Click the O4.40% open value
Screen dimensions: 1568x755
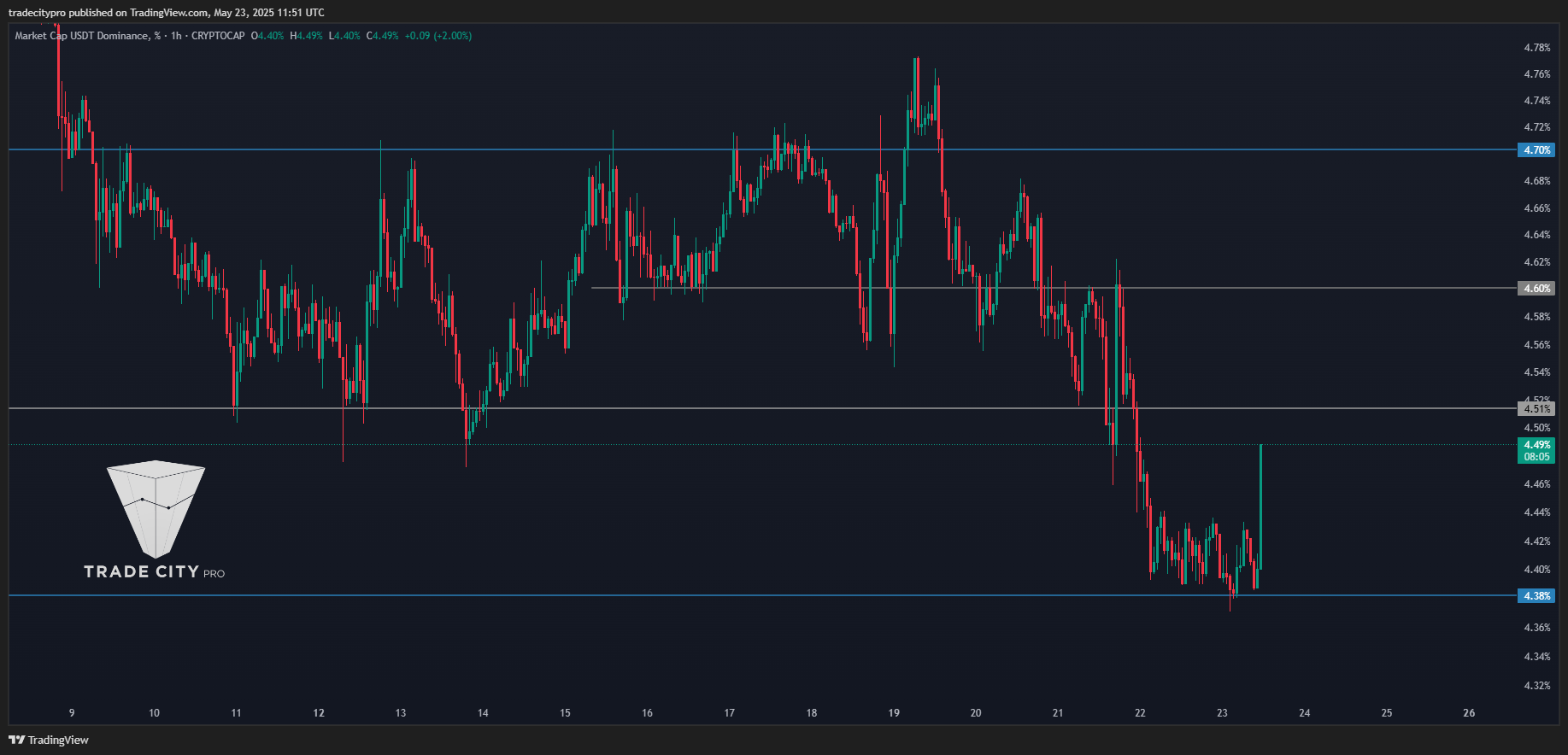coord(267,36)
